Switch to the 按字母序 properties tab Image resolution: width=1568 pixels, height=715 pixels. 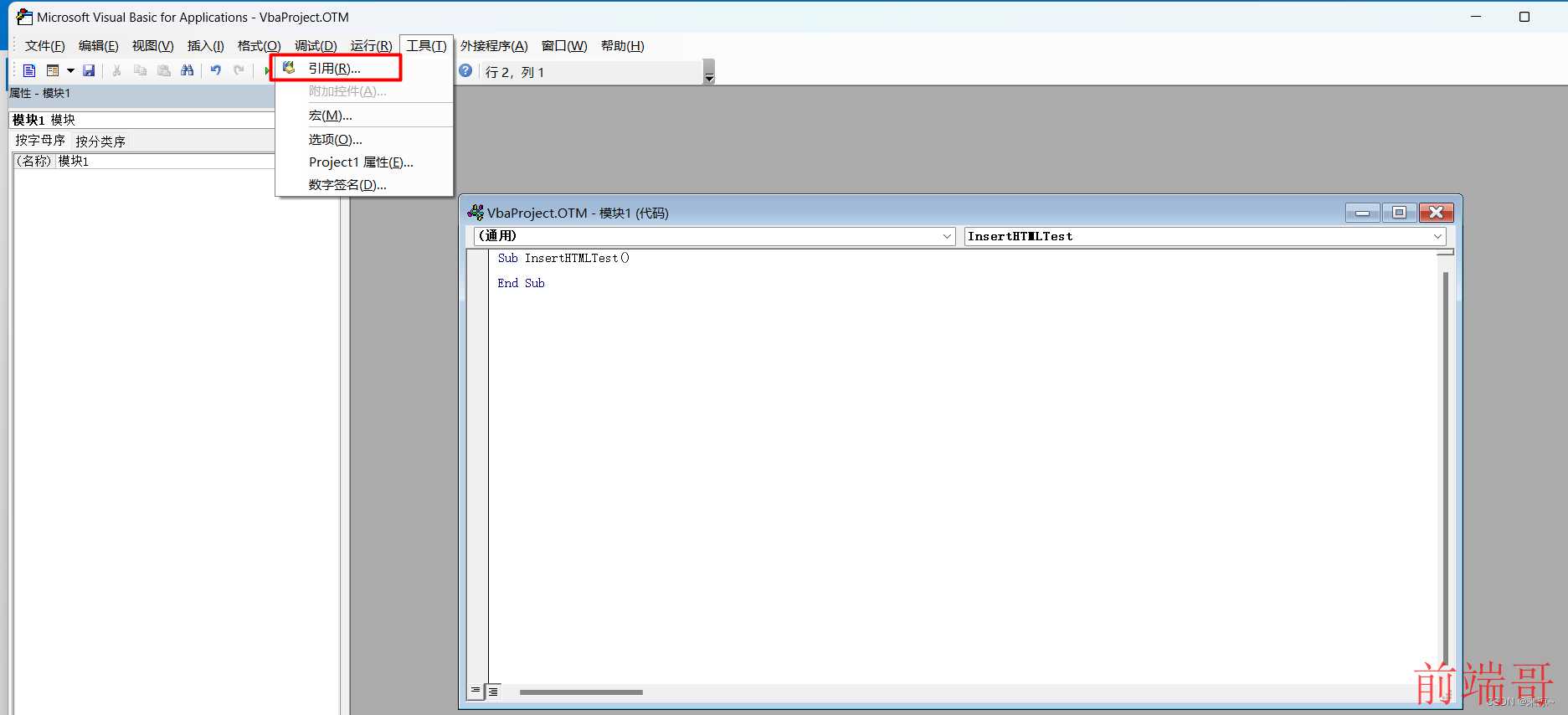[x=40, y=141]
